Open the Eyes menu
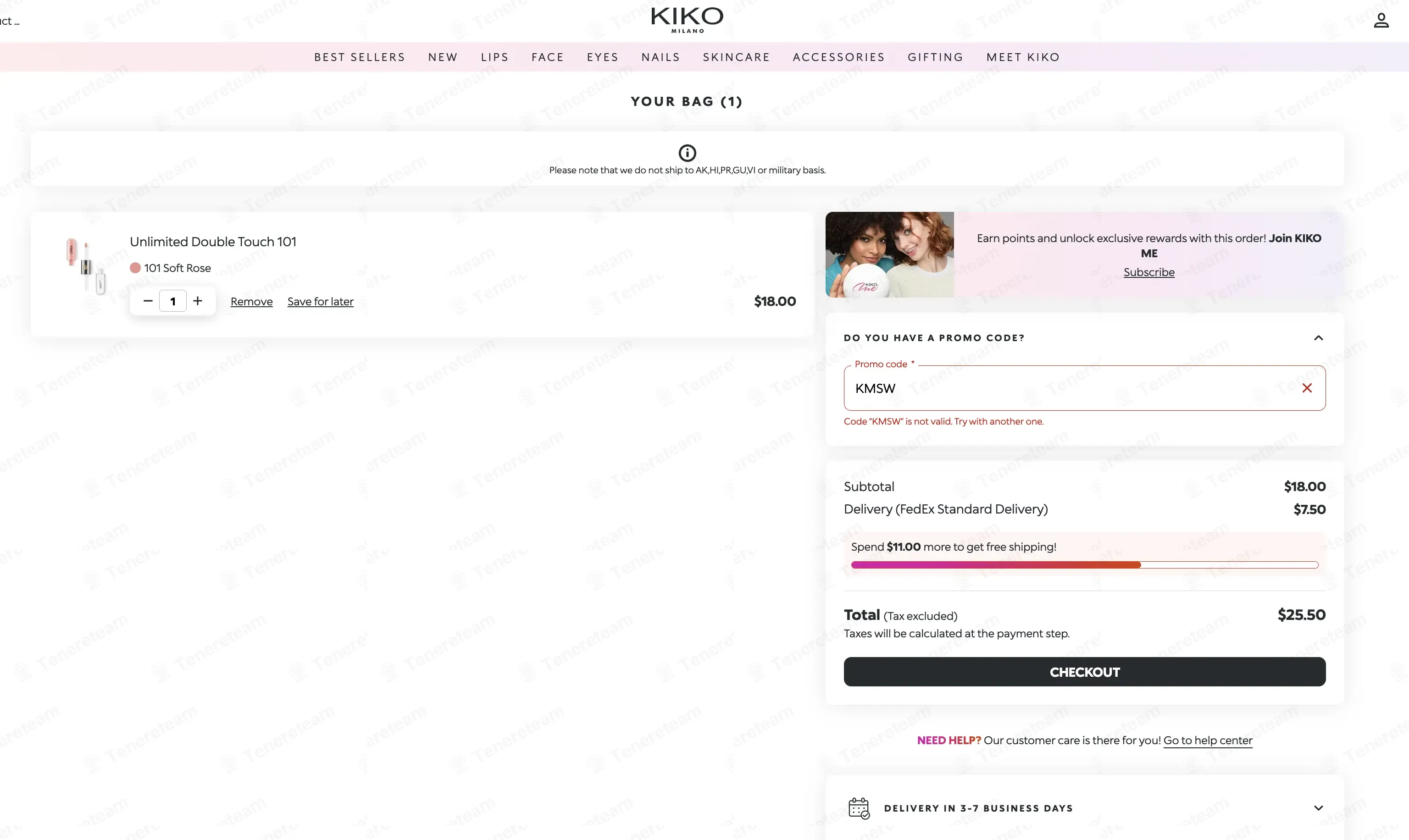Image resolution: width=1409 pixels, height=840 pixels. [x=602, y=57]
